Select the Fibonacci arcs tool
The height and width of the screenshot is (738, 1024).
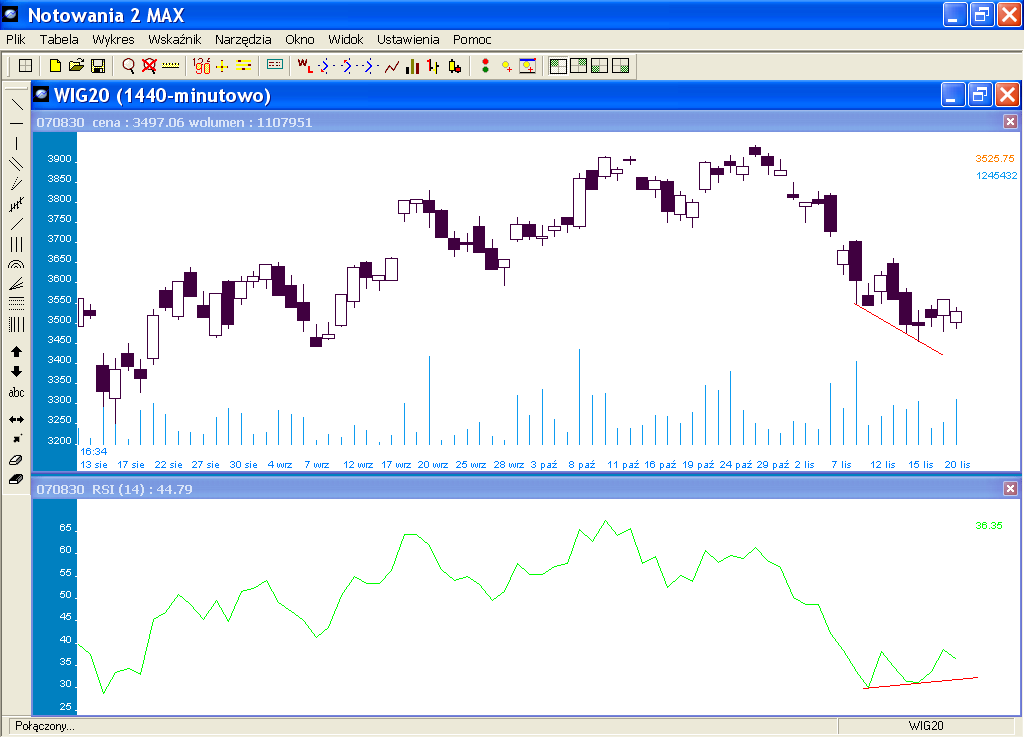16,265
